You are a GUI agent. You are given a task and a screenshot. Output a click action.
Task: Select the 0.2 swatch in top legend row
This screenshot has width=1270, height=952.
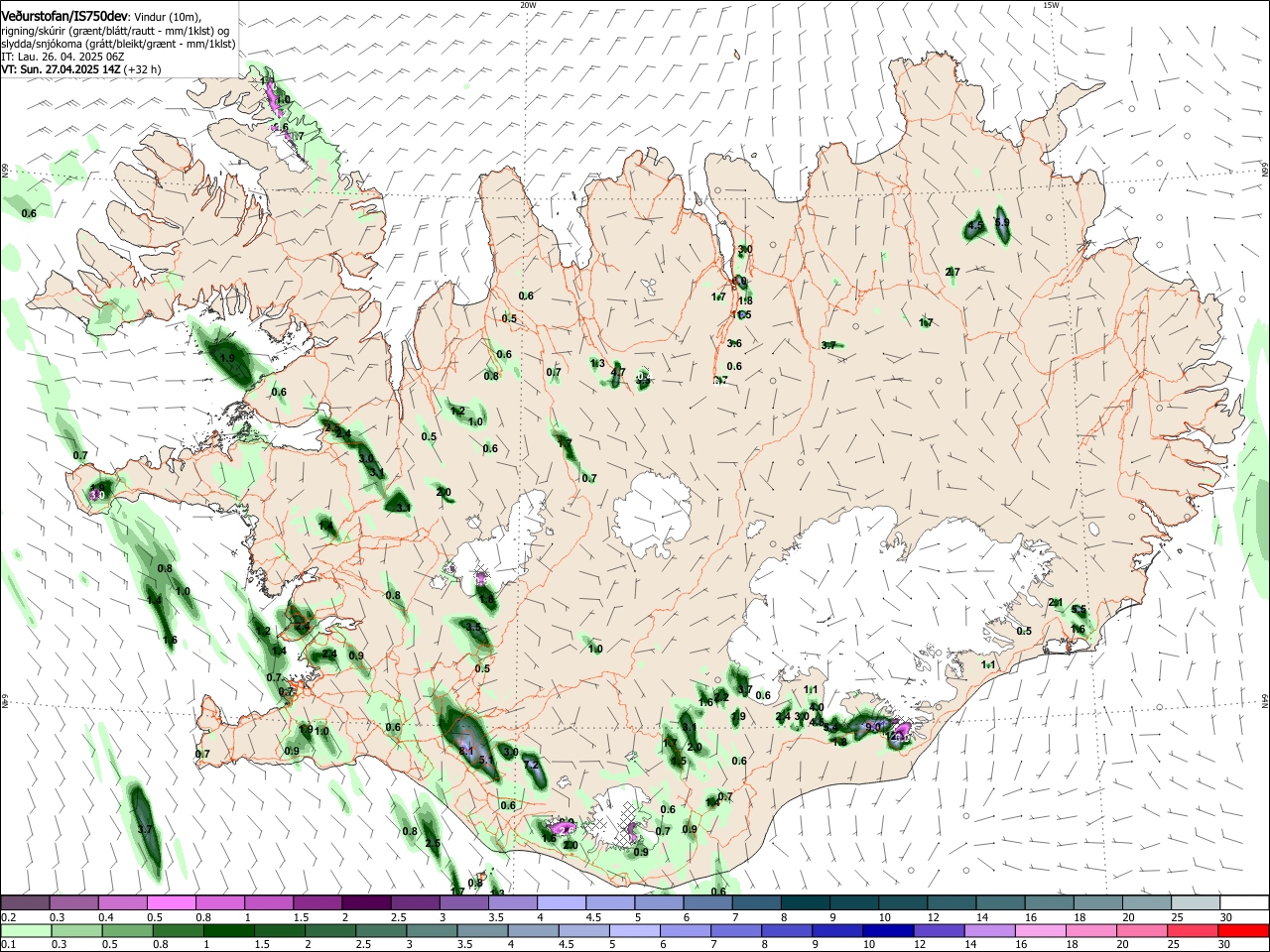pyautogui.click(x=25, y=902)
